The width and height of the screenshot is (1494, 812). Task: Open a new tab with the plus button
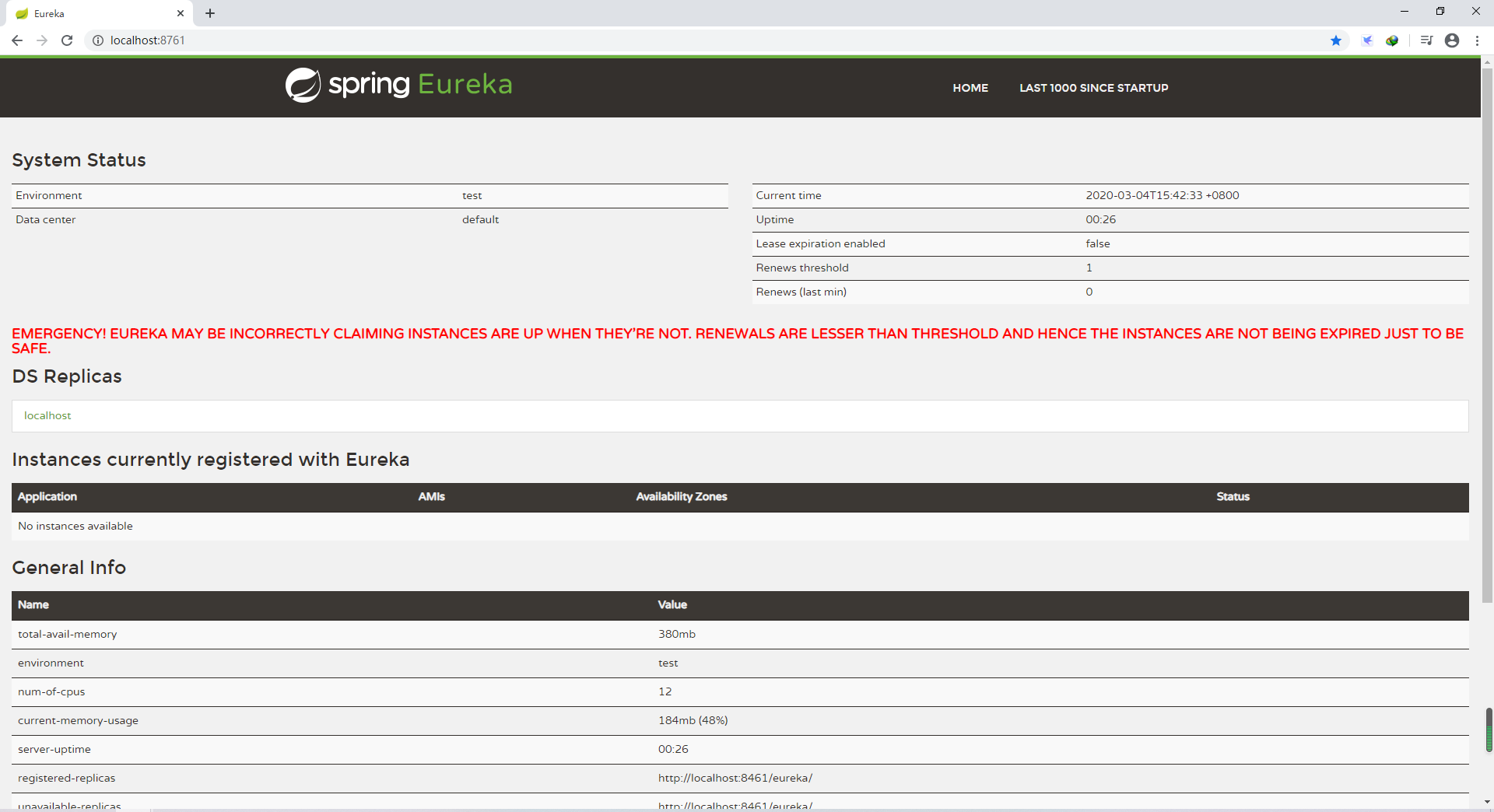pyautogui.click(x=210, y=13)
